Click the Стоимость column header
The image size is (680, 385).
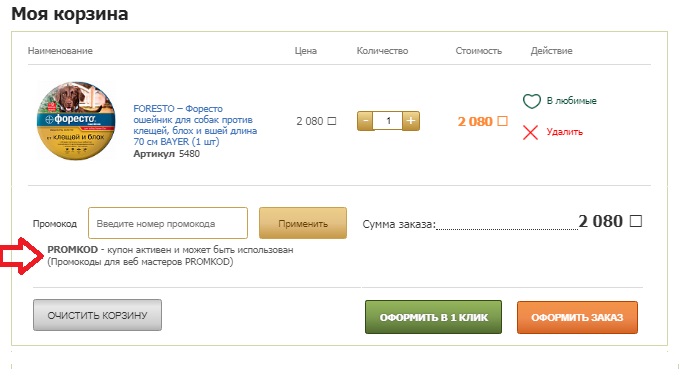478,51
